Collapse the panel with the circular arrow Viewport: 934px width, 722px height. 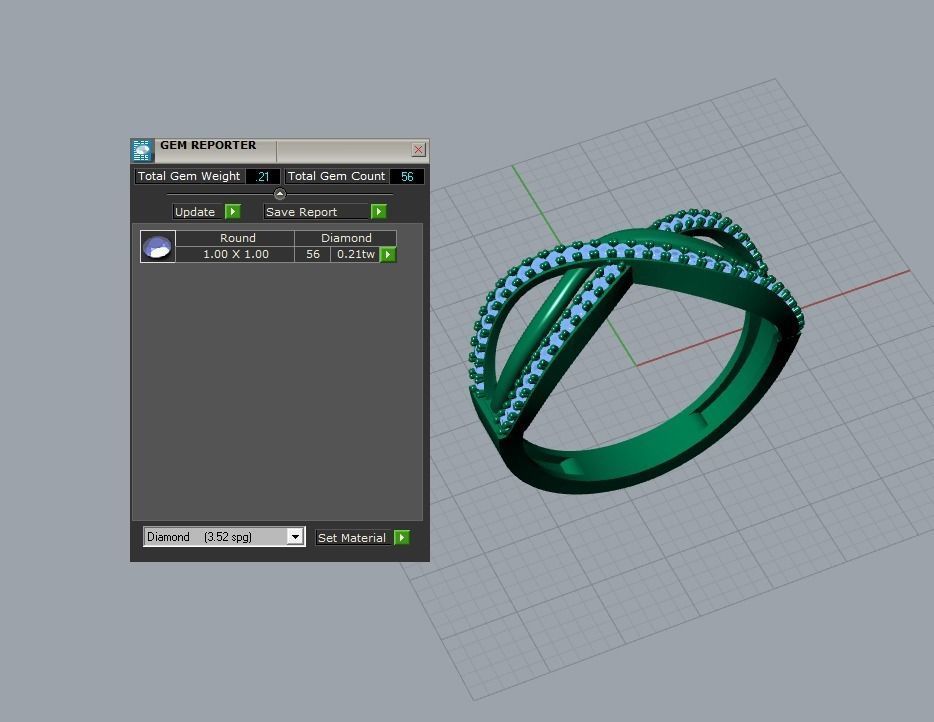point(279,194)
